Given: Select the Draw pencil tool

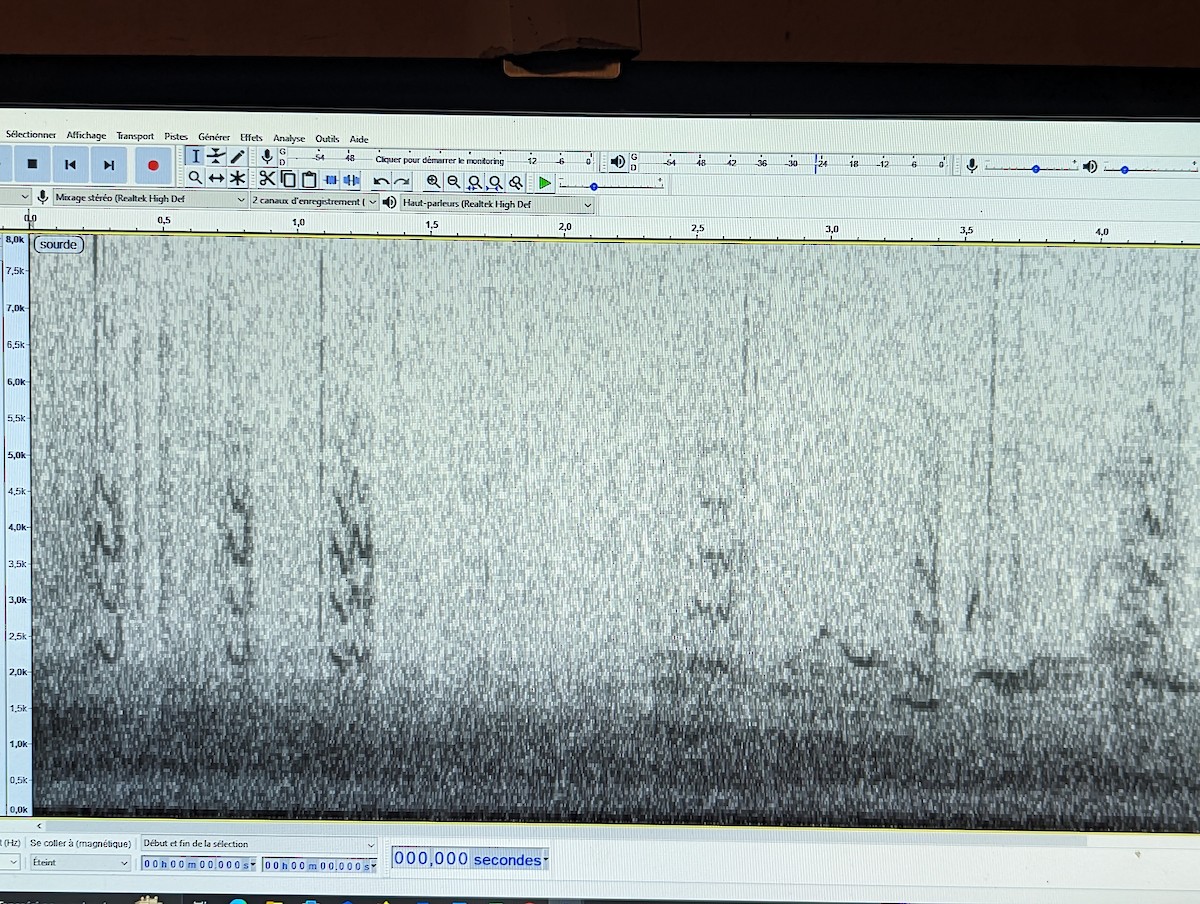Looking at the screenshot, I should point(237,157).
